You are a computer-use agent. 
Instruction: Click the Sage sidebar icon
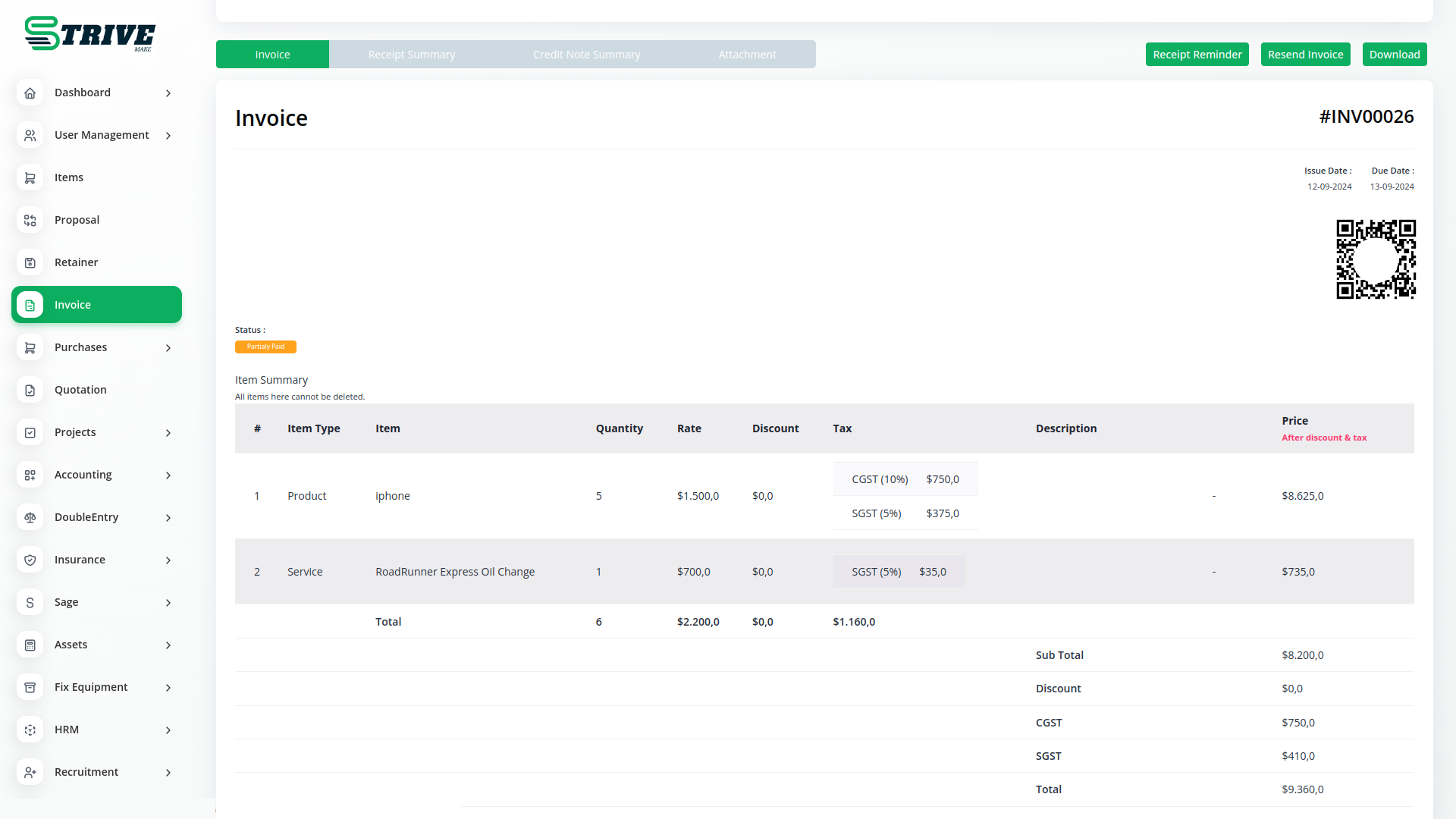(30, 602)
